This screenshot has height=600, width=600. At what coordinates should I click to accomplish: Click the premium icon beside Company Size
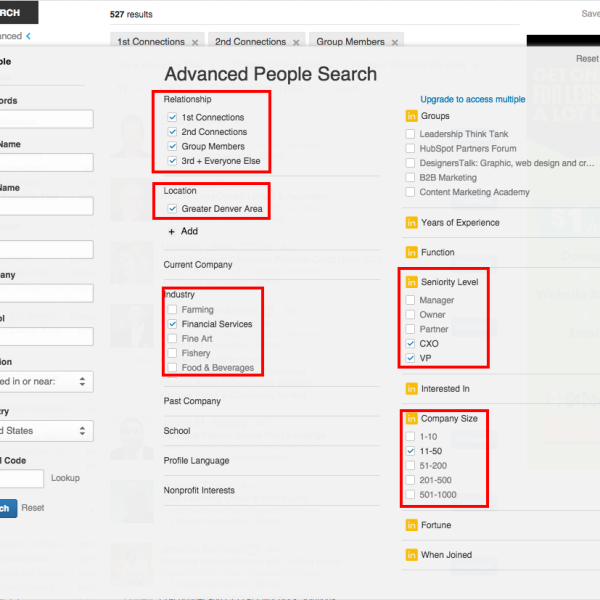[x=411, y=419]
